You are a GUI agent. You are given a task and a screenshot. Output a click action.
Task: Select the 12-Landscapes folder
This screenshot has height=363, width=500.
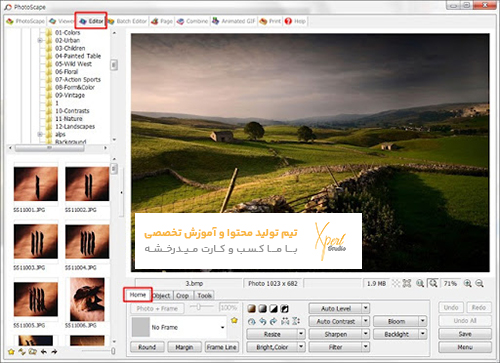click(x=75, y=126)
